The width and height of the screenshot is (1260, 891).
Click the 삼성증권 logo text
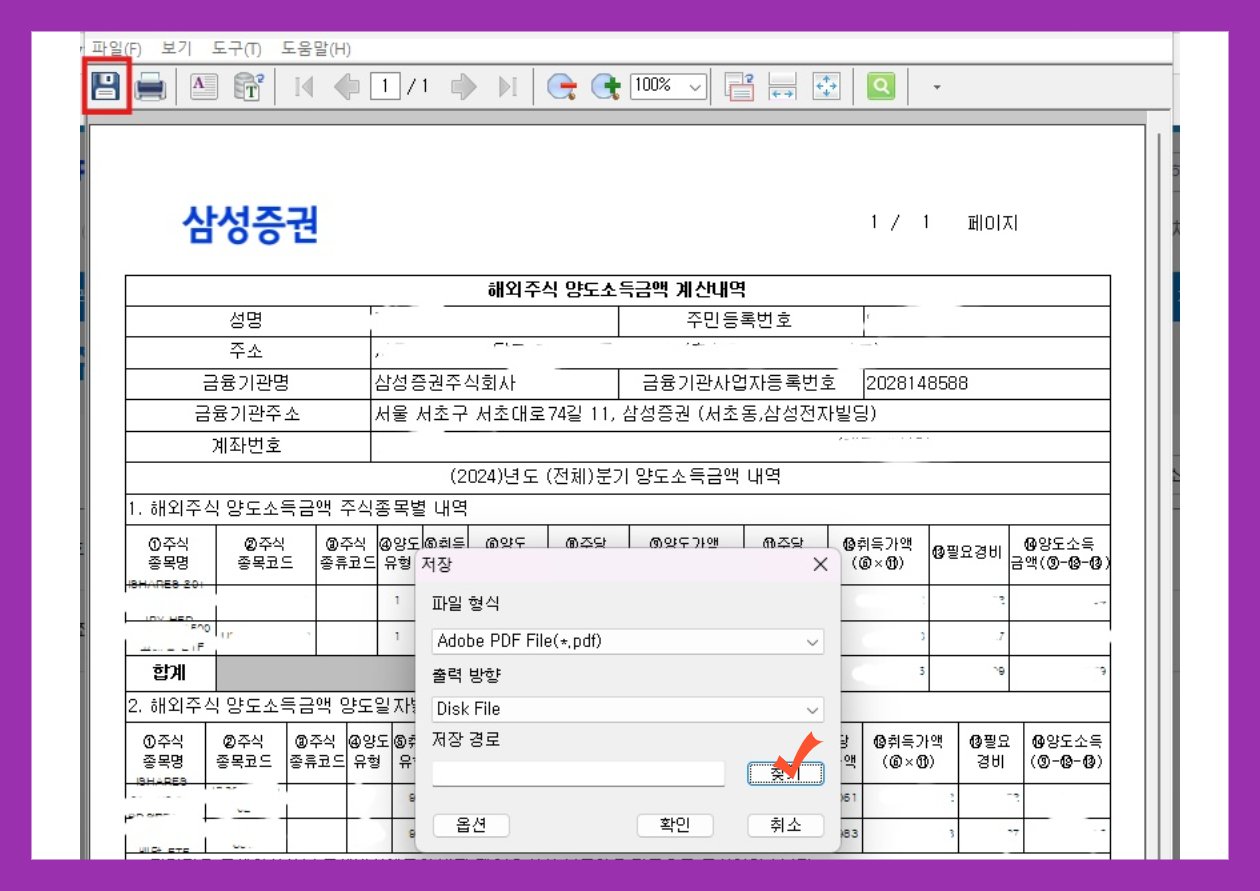point(250,224)
